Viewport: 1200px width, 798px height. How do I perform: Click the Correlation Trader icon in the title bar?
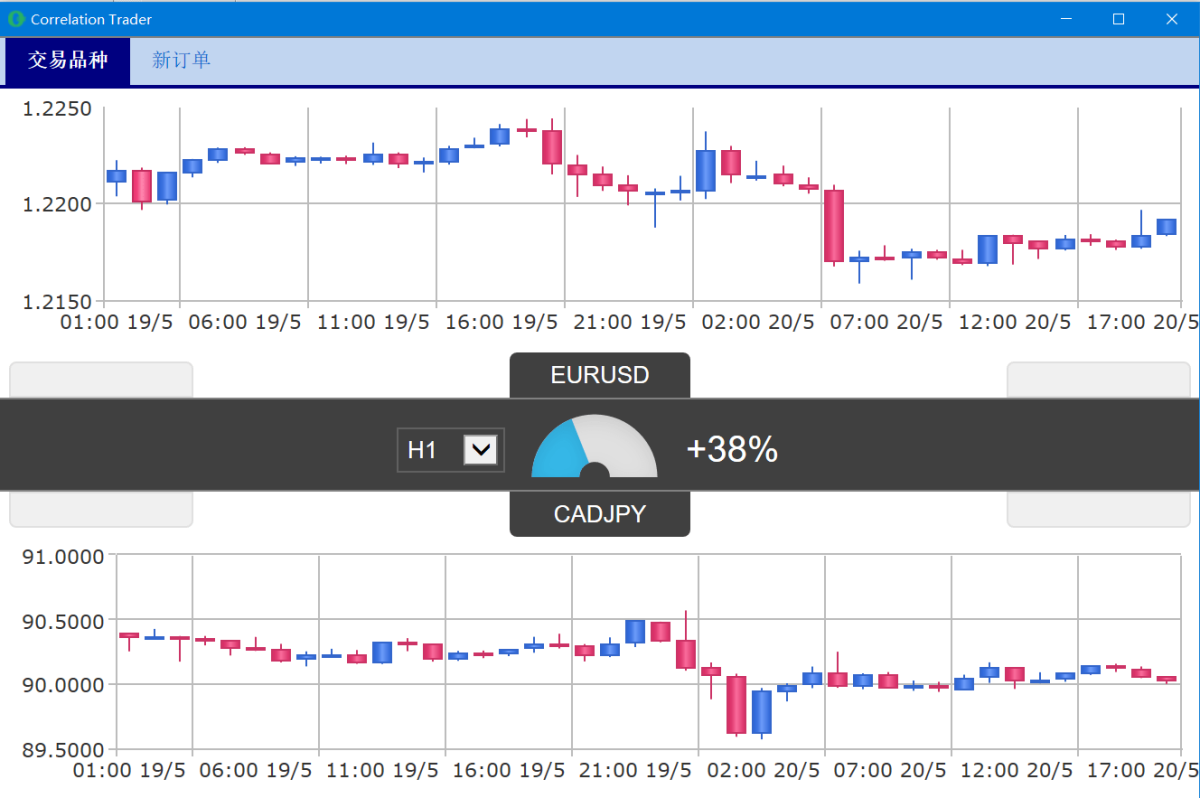click(14, 18)
